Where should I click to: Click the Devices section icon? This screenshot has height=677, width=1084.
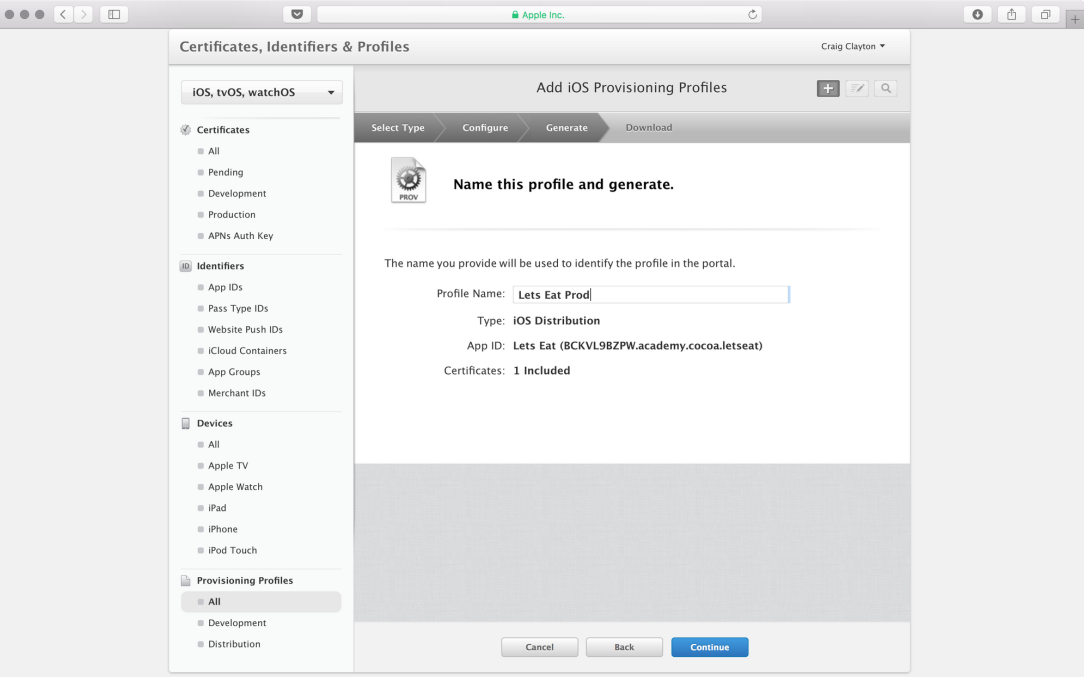[185, 423]
